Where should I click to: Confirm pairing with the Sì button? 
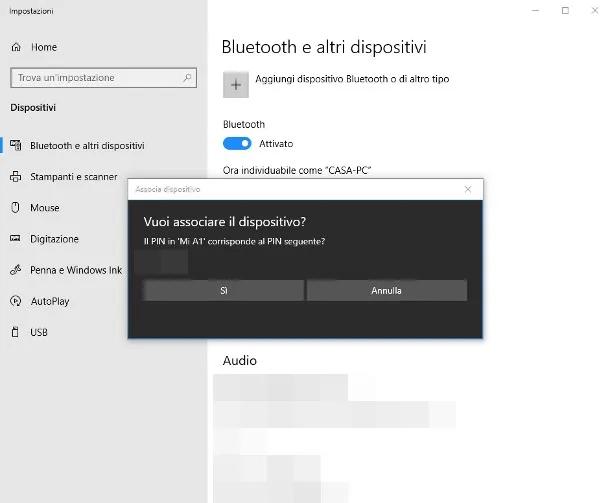pos(223,290)
